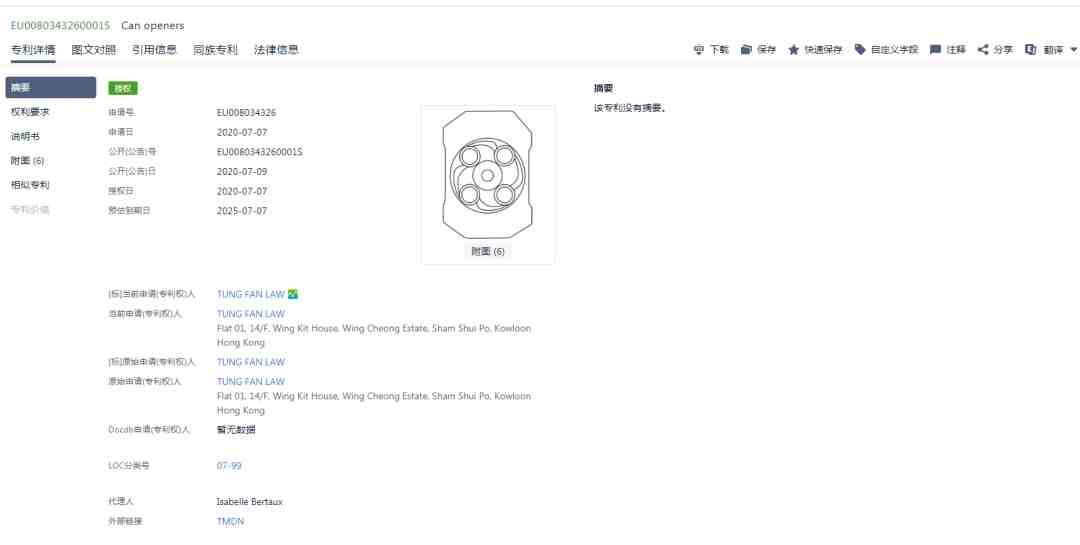Click the can opener drawing thumbnail

point(488,175)
